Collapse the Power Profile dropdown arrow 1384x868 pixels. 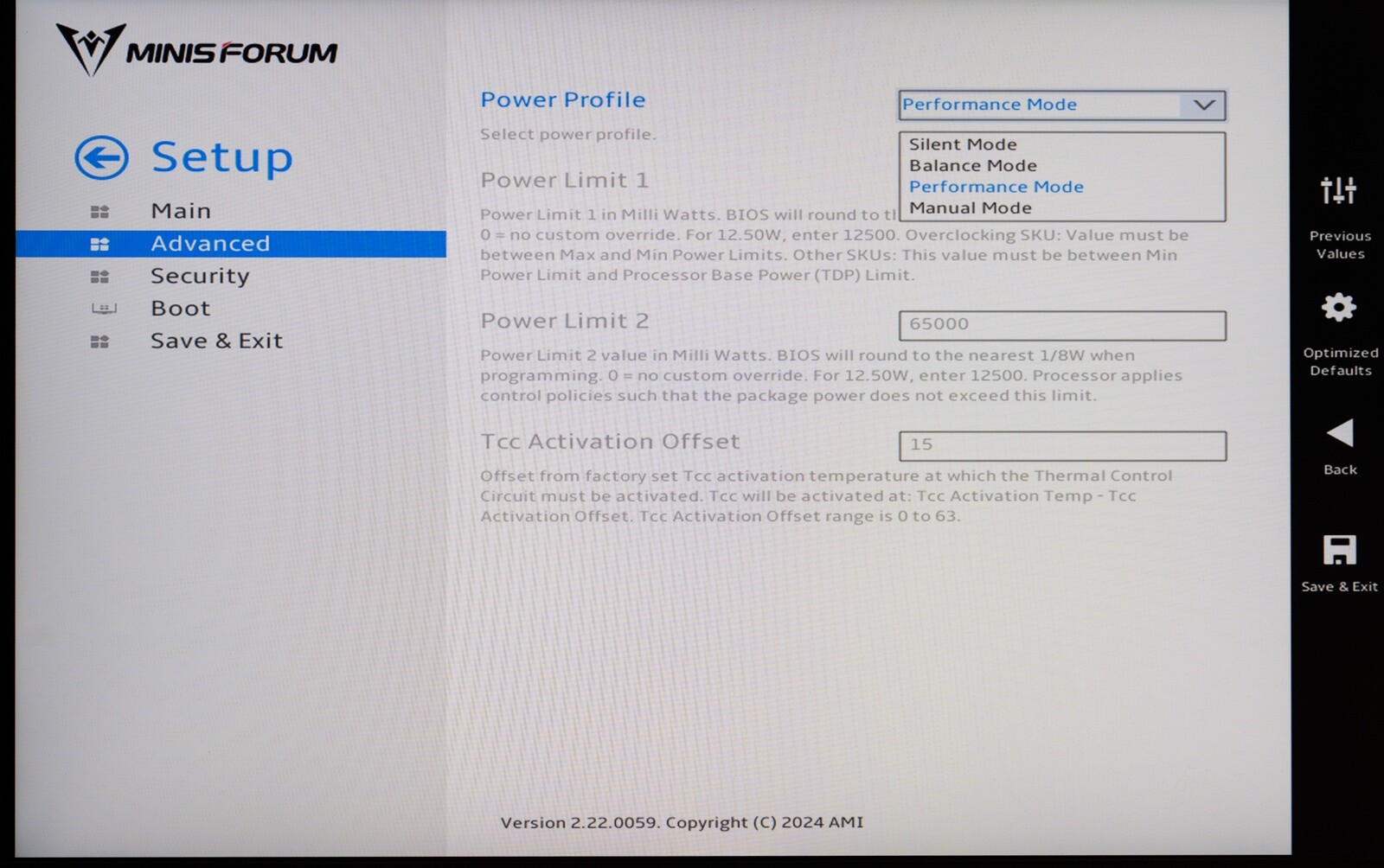[x=1203, y=105]
